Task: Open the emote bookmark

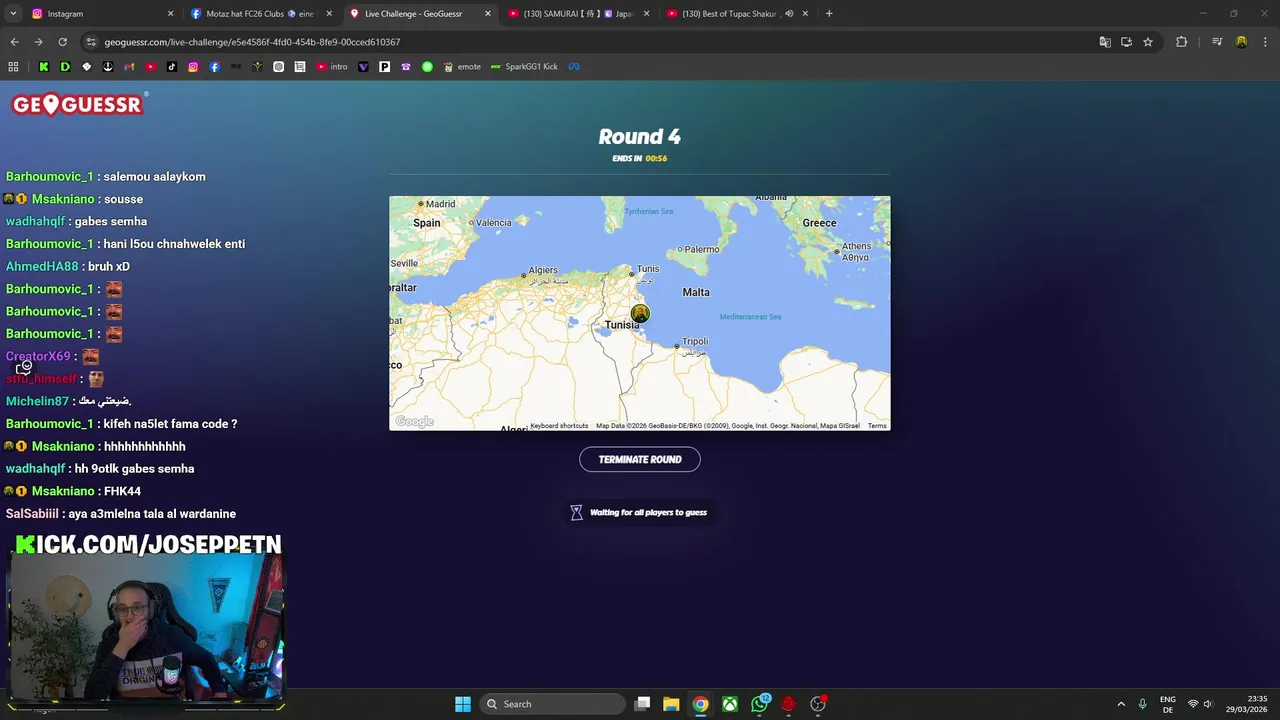Action: click(x=462, y=67)
